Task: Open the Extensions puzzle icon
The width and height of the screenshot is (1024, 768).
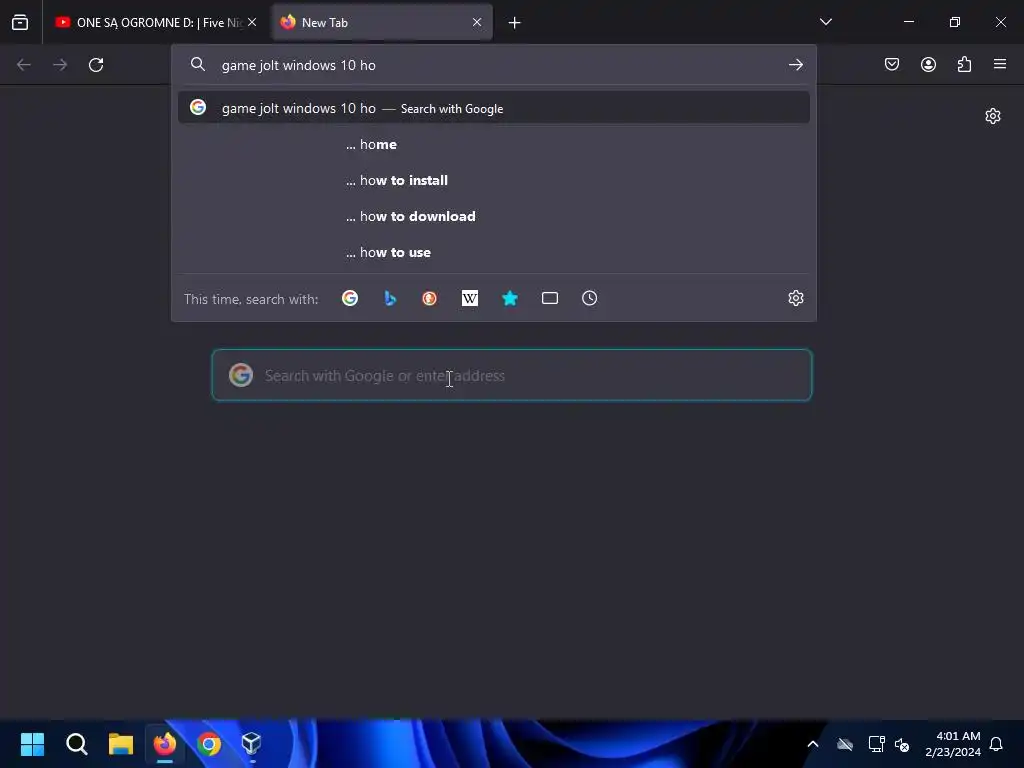Action: (964, 64)
